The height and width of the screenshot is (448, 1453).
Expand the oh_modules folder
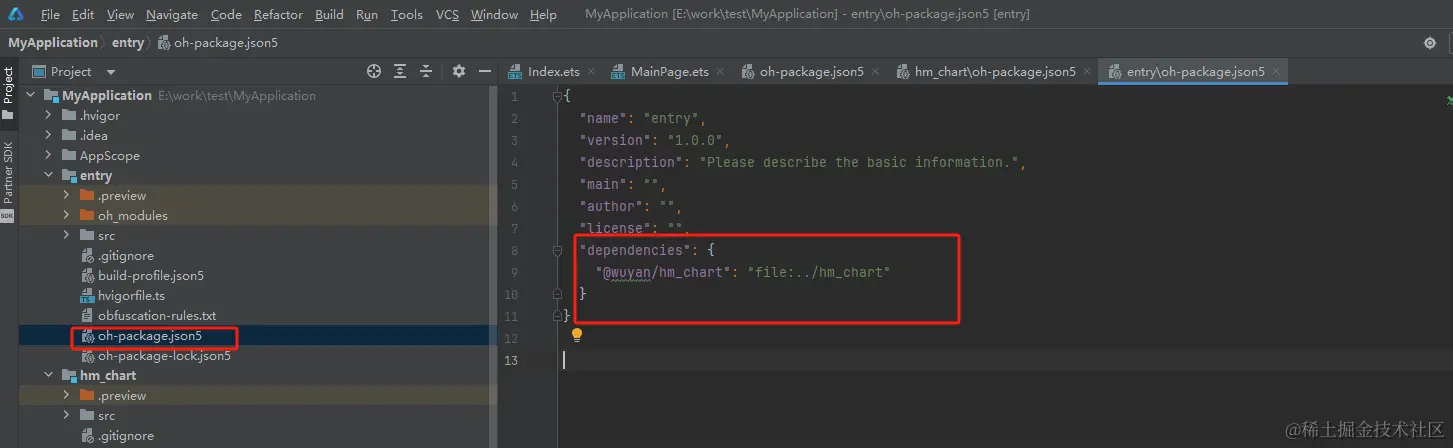coord(66,216)
